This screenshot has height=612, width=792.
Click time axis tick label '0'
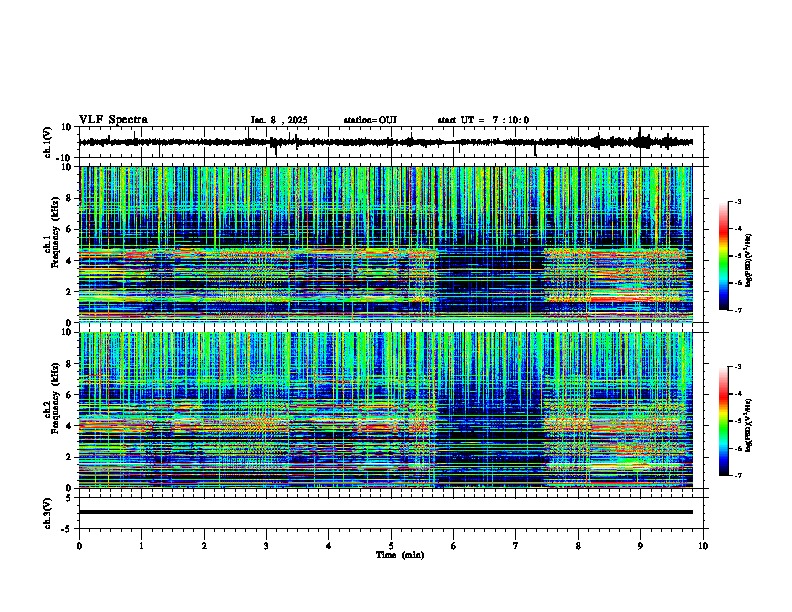pos(79,546)
